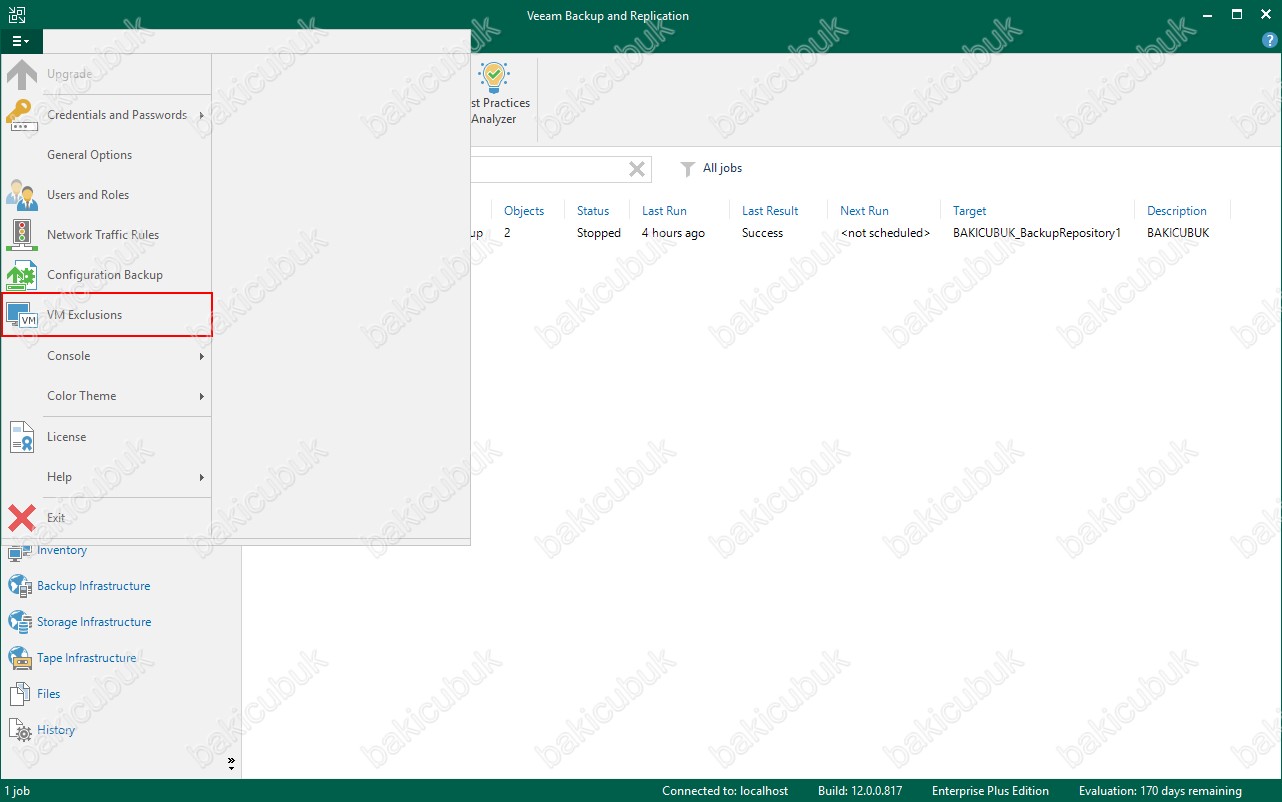
Task: Open Tape Infrastructure view
Action: click(x=87, y=658)
